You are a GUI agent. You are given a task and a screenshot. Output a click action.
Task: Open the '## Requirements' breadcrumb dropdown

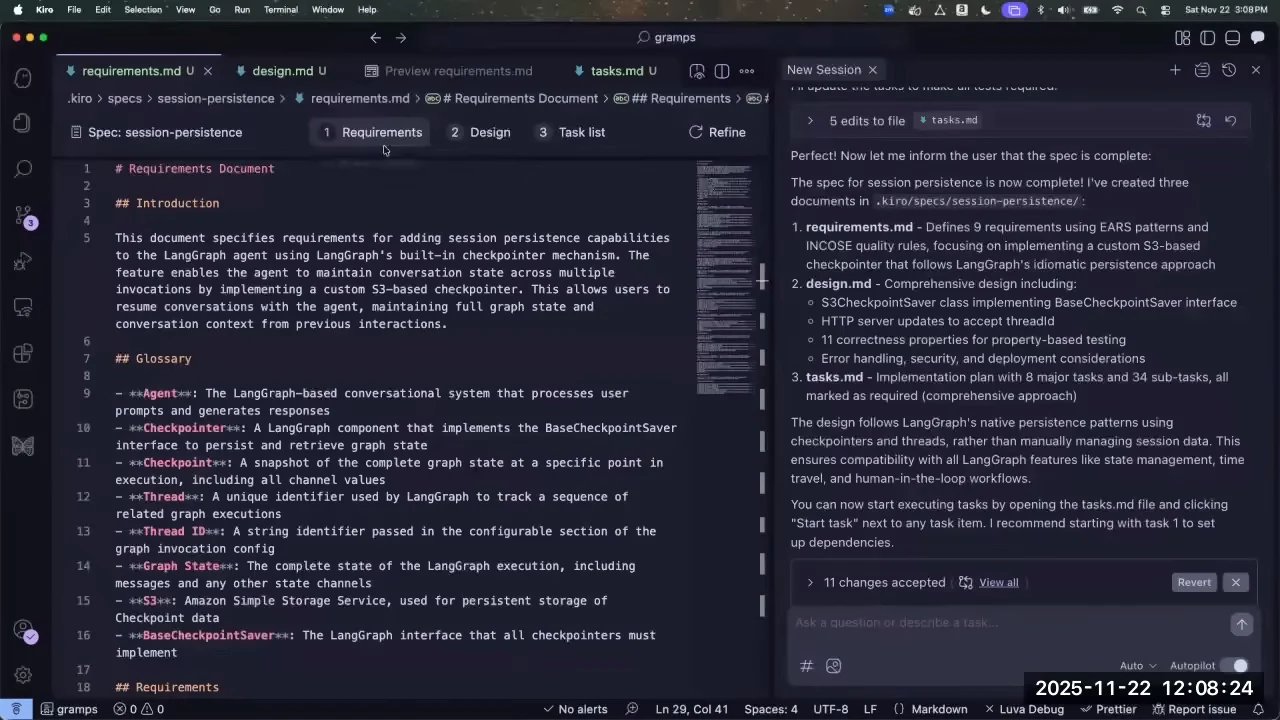pos(673,99)
